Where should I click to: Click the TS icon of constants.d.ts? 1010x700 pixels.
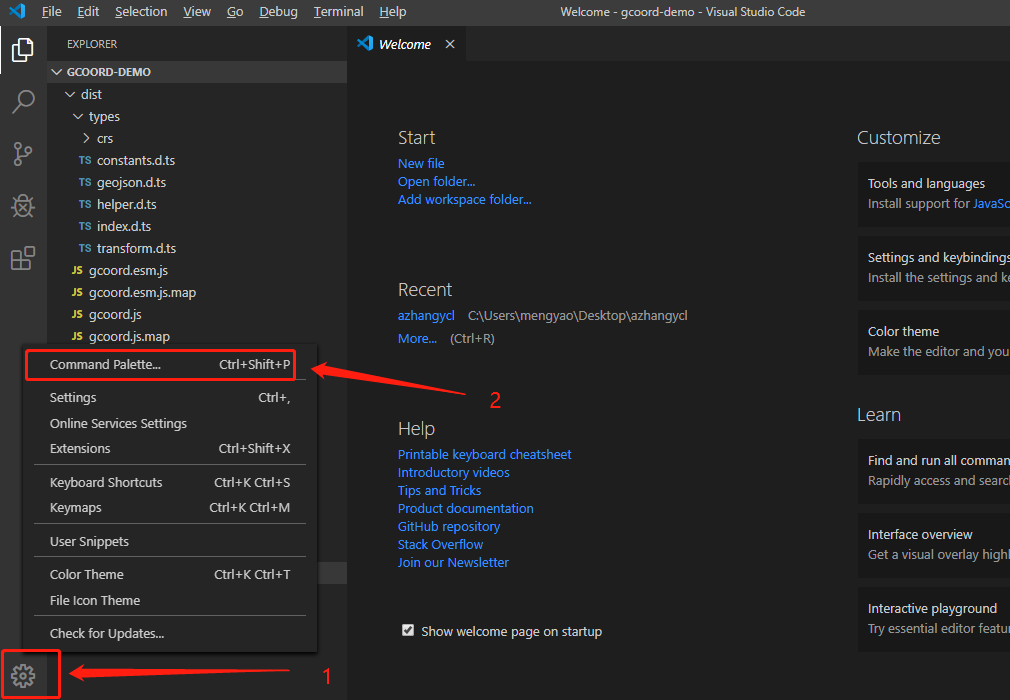point(84,160)
